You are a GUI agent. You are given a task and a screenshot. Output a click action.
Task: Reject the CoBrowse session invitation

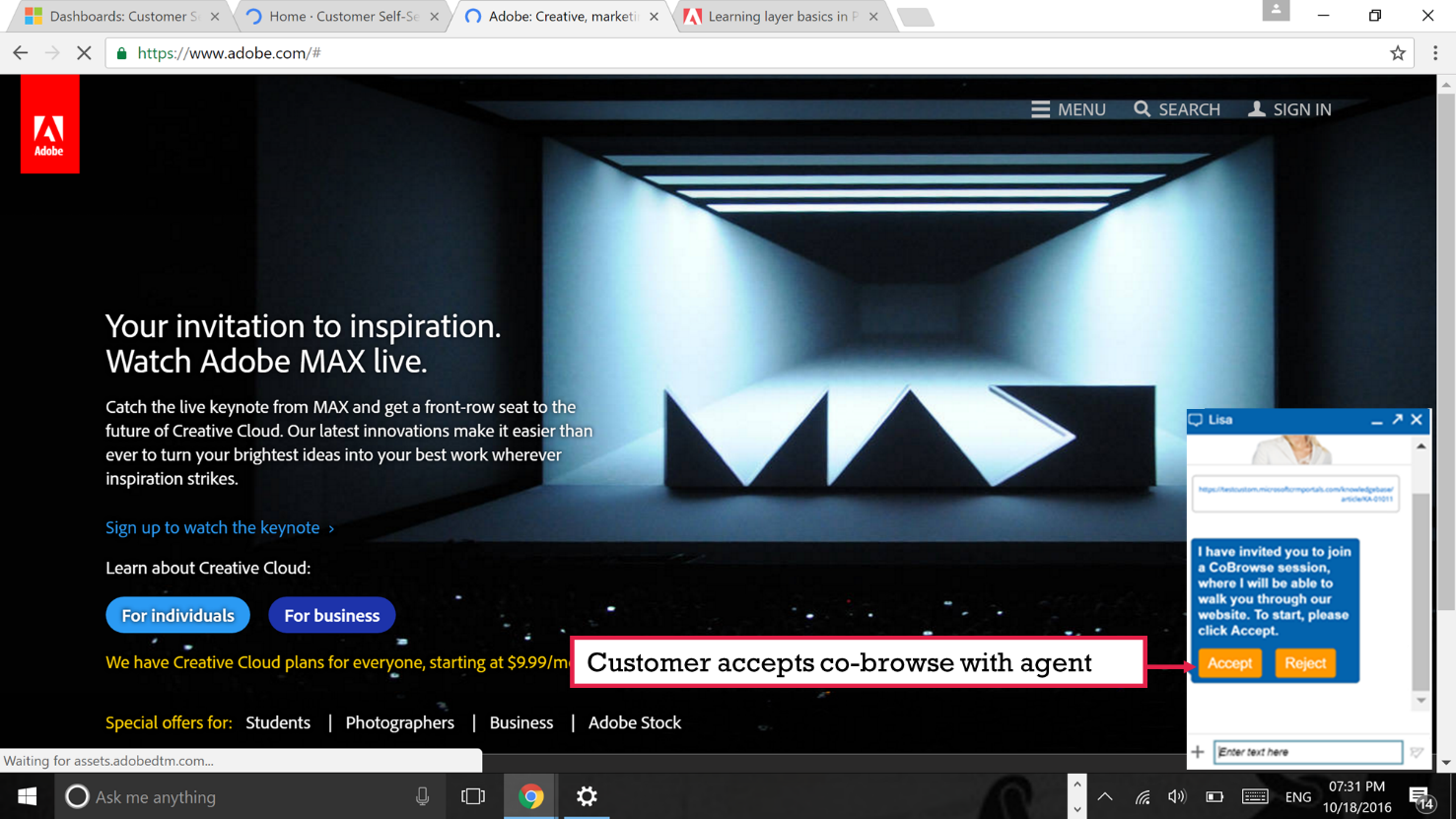click(x=1304, y=663)
